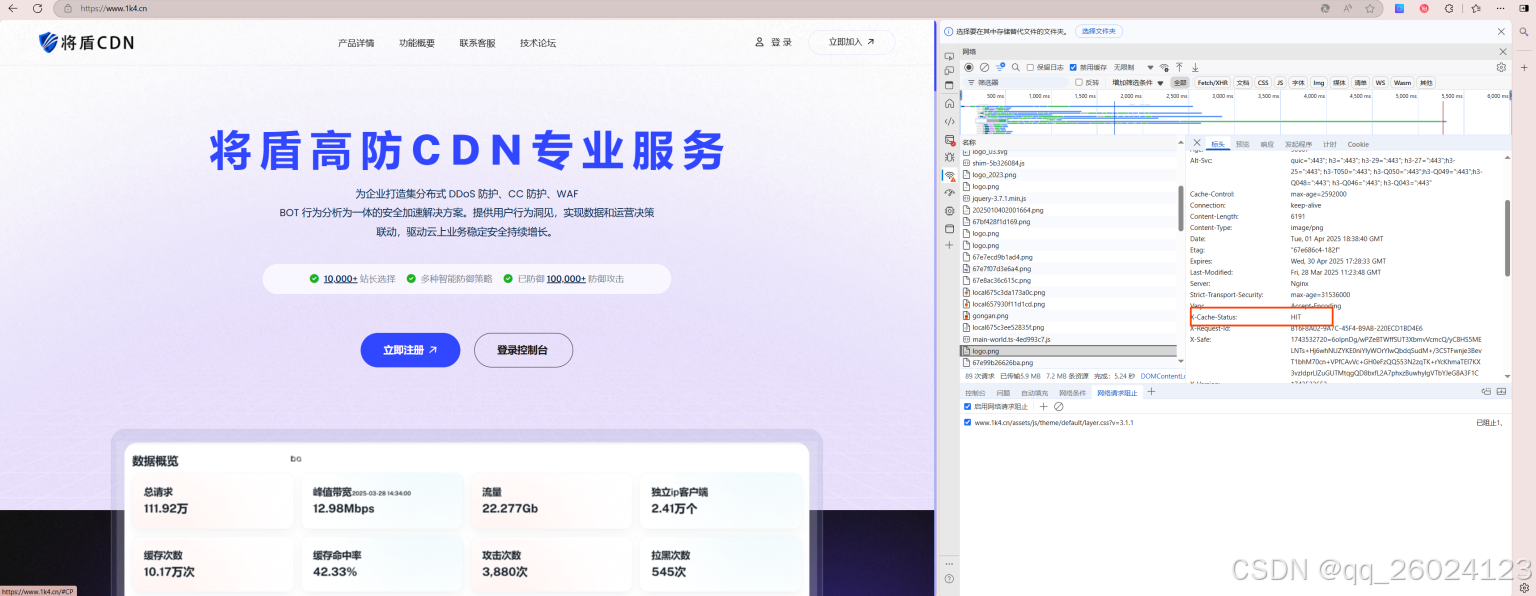
Task: Open the 产品详情 nav link
Action: tap(356, 43)
